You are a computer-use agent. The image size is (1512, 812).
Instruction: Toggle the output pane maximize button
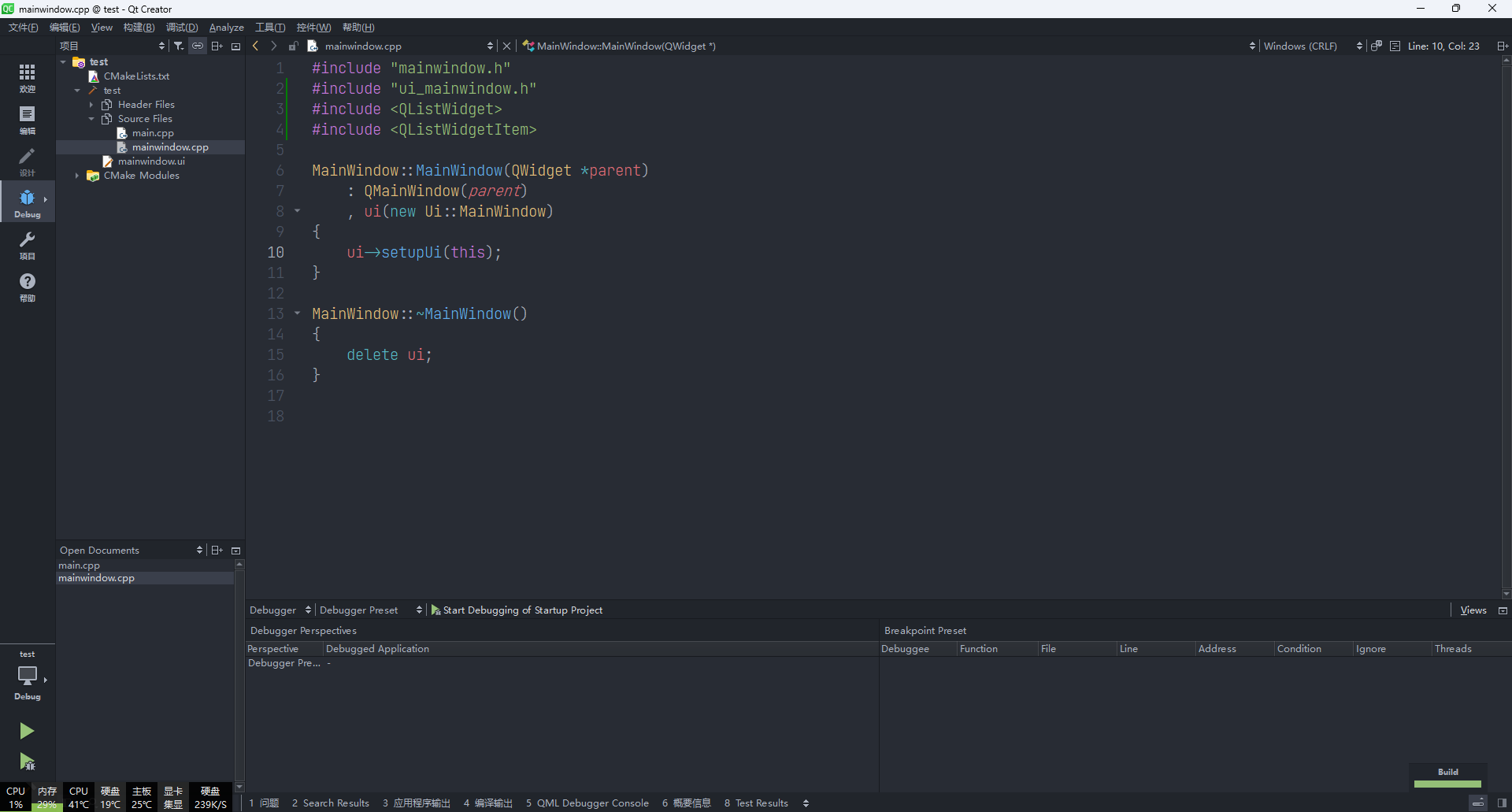1479,803
